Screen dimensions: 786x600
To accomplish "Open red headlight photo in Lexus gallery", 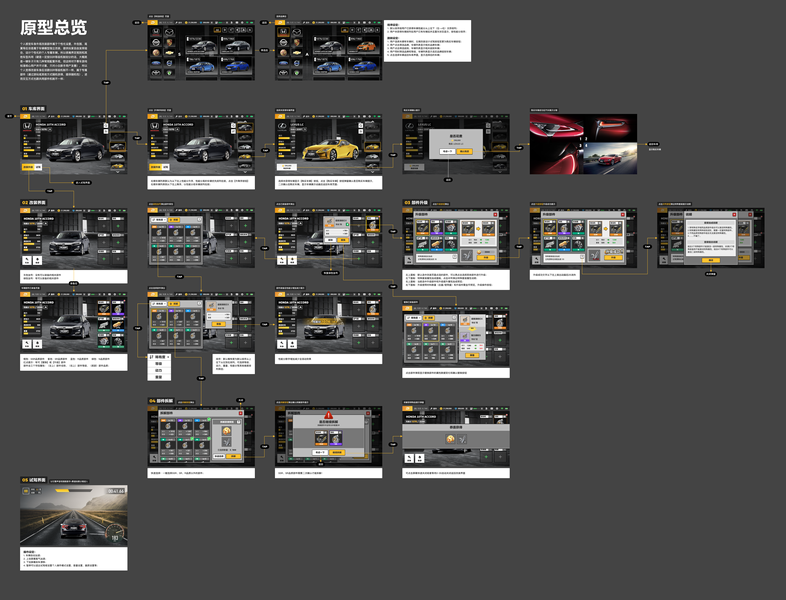I will (x=556, y=128).
